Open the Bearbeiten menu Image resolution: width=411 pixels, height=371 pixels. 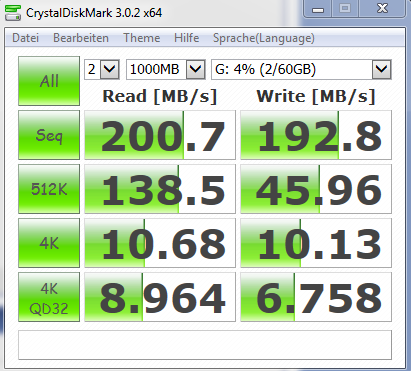click(81, 38)
